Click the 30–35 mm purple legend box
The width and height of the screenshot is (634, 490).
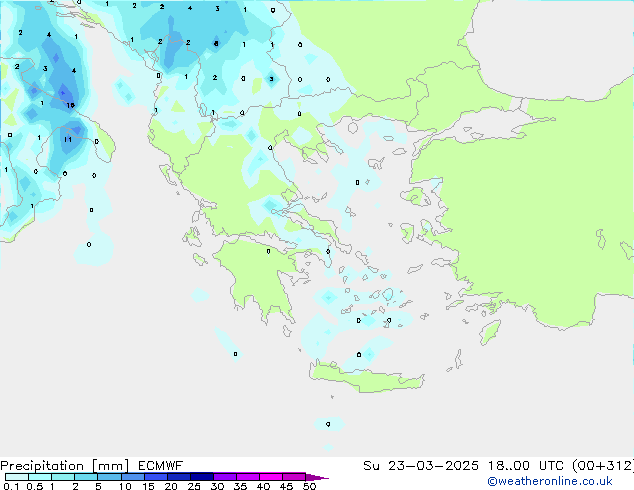[x=225, y=477]
